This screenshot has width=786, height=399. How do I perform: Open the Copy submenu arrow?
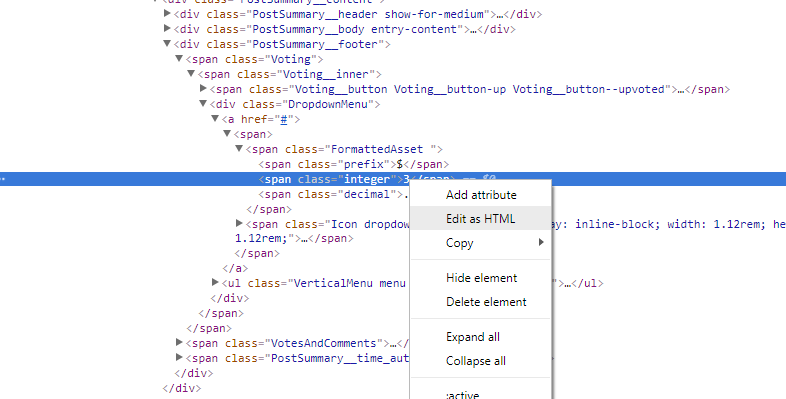541,243
